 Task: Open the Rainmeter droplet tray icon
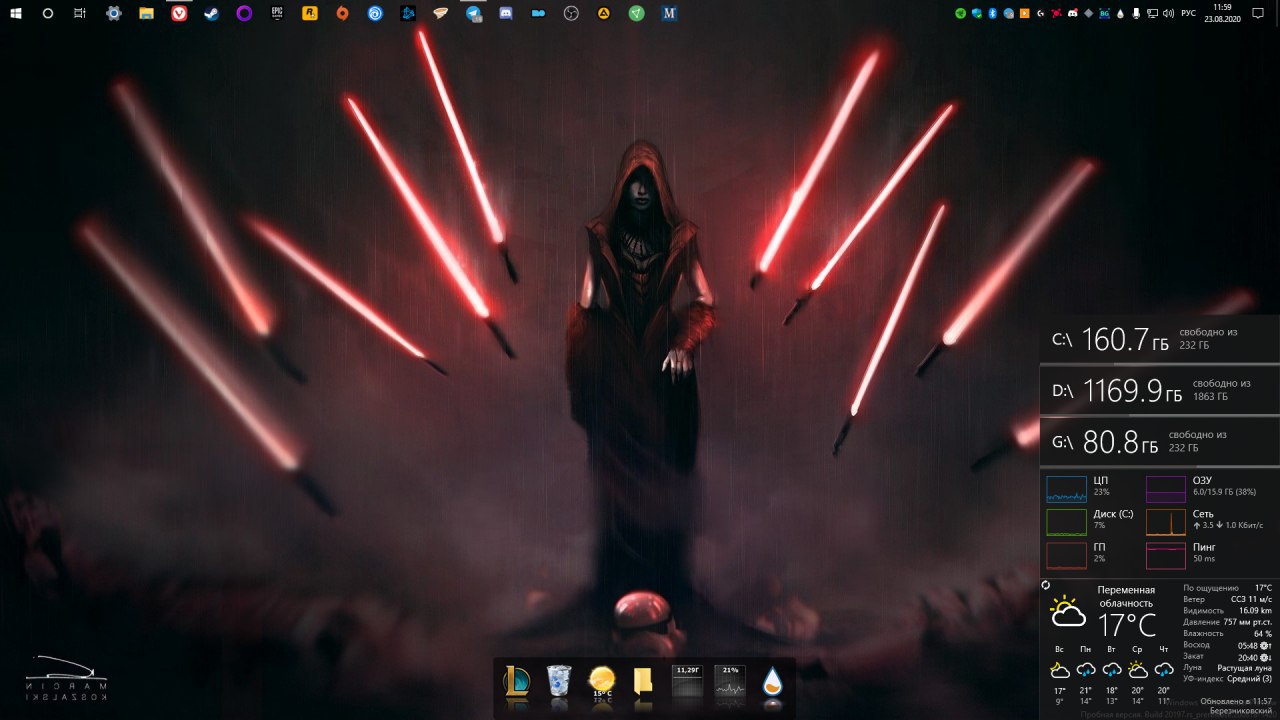[x=1120, y=14]
